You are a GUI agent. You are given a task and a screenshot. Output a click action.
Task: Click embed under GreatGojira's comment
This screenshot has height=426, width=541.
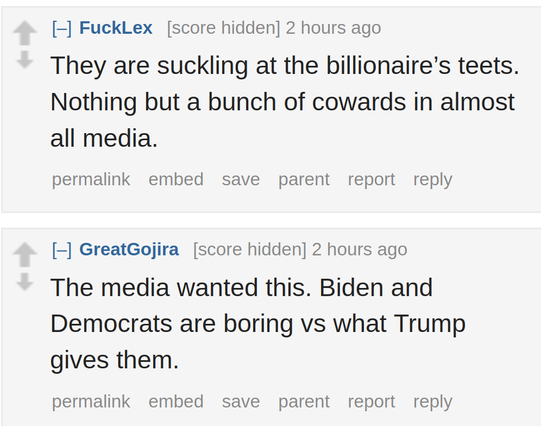pyautogui.click(x=176, y=402)
